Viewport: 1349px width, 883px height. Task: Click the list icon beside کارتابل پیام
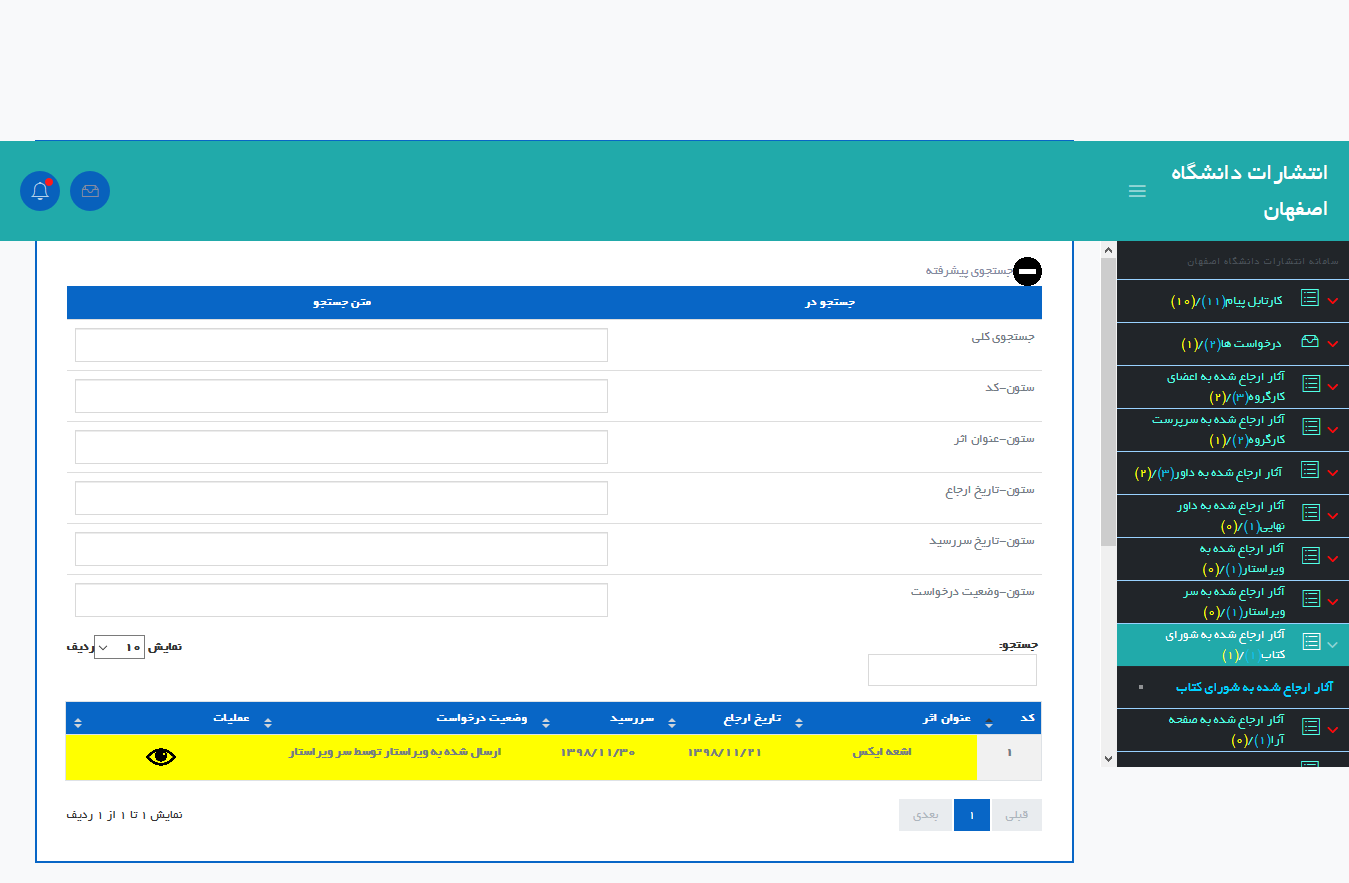coord(1310,298)
